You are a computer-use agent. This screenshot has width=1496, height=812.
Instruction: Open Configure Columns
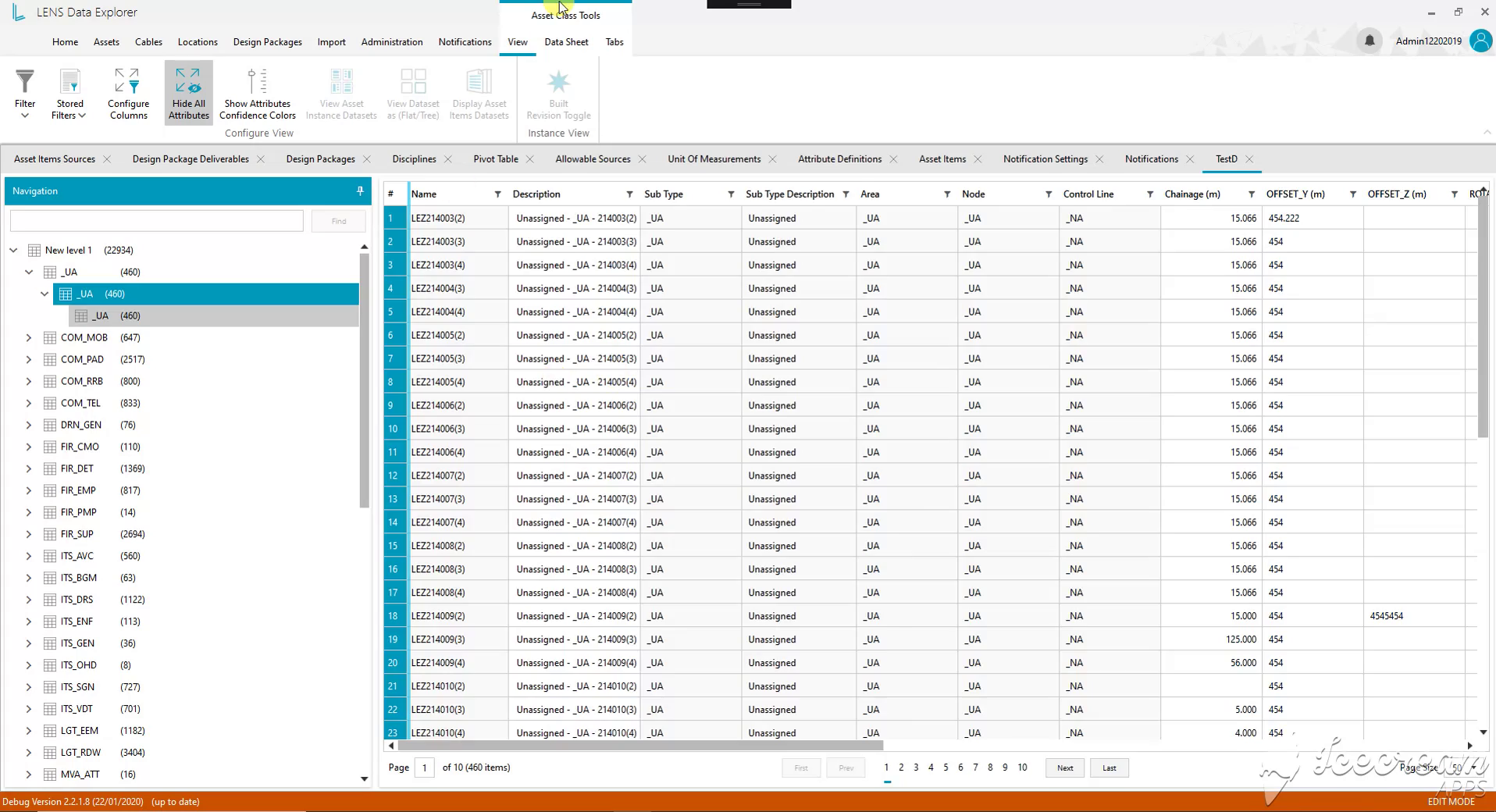128,94
